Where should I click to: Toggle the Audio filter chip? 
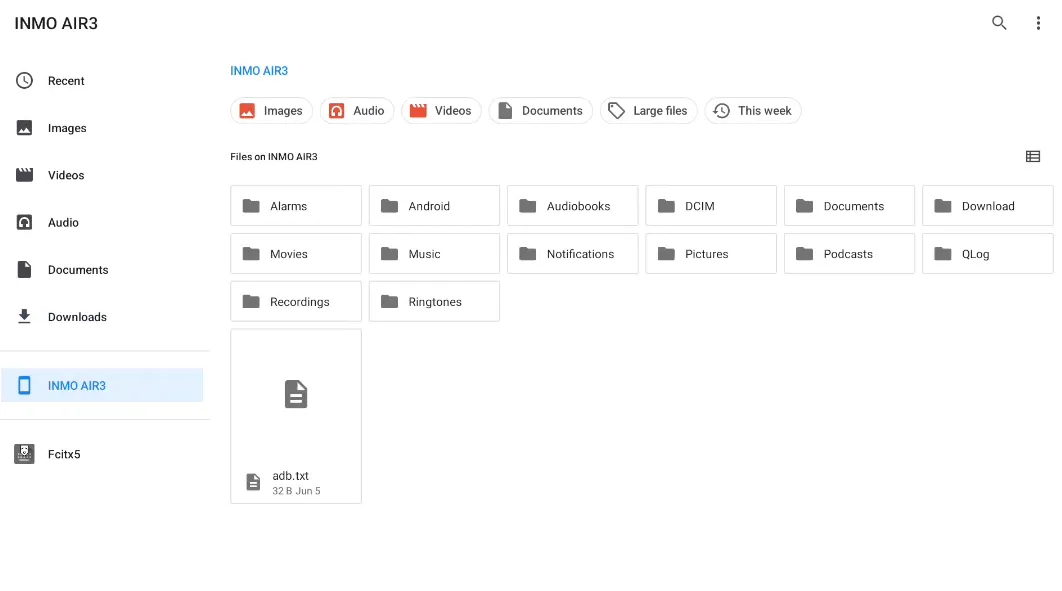tap(357, 111)
